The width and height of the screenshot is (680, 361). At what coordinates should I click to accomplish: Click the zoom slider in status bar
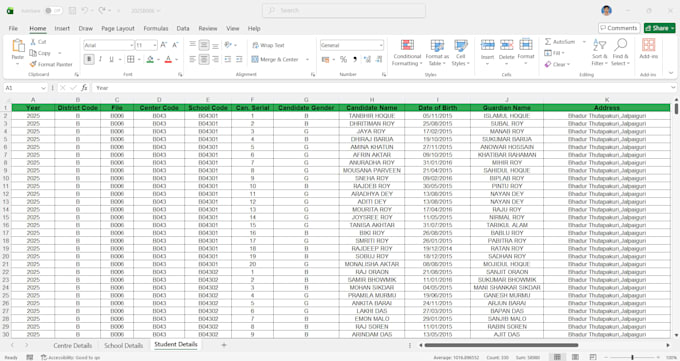coord(632,357)
